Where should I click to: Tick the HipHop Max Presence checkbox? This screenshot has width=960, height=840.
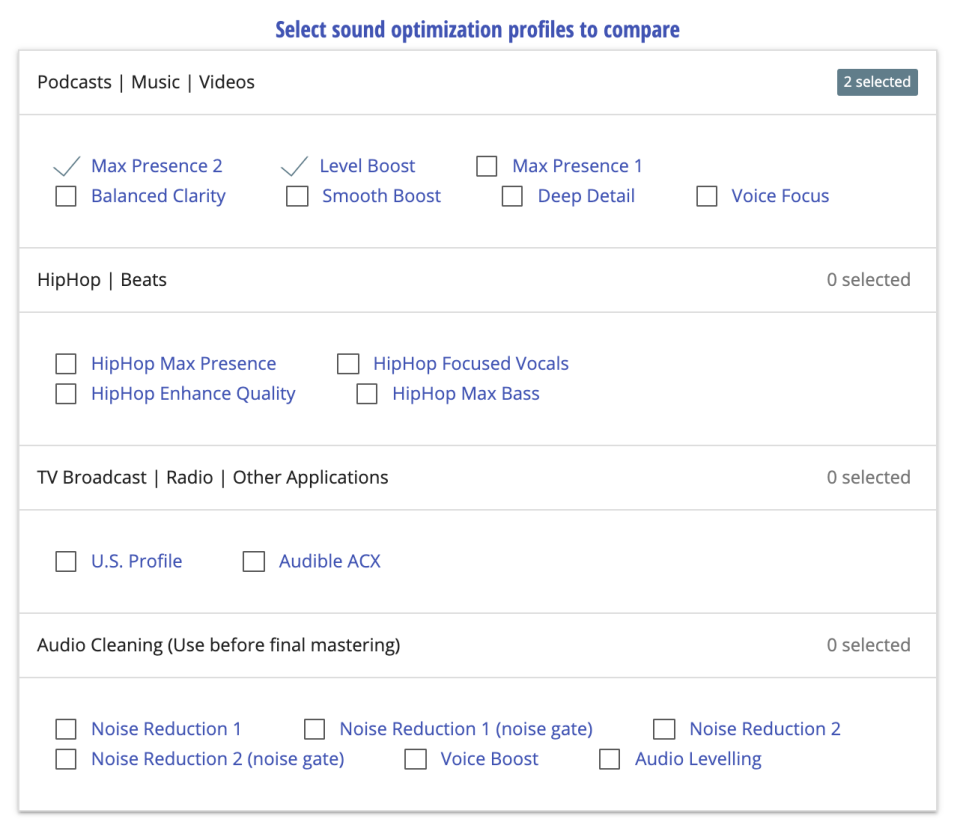point(66,364)
